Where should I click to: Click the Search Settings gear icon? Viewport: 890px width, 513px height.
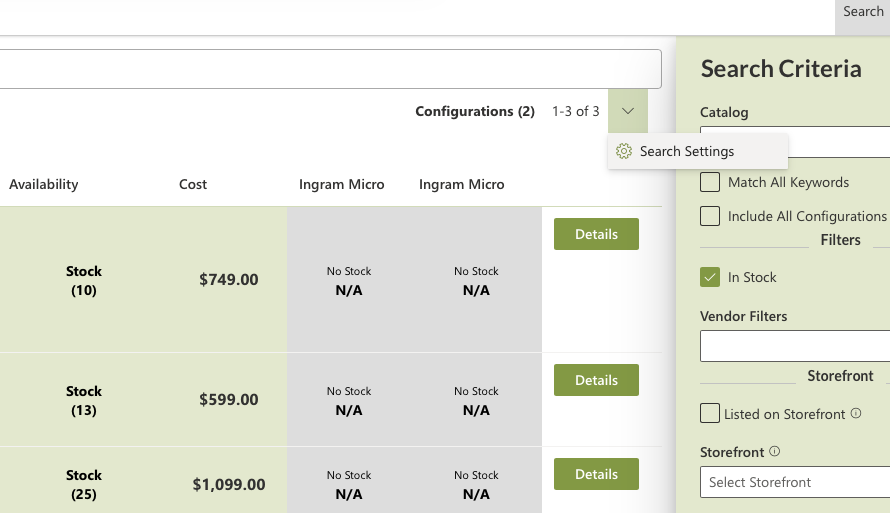[x=624, y=151]
